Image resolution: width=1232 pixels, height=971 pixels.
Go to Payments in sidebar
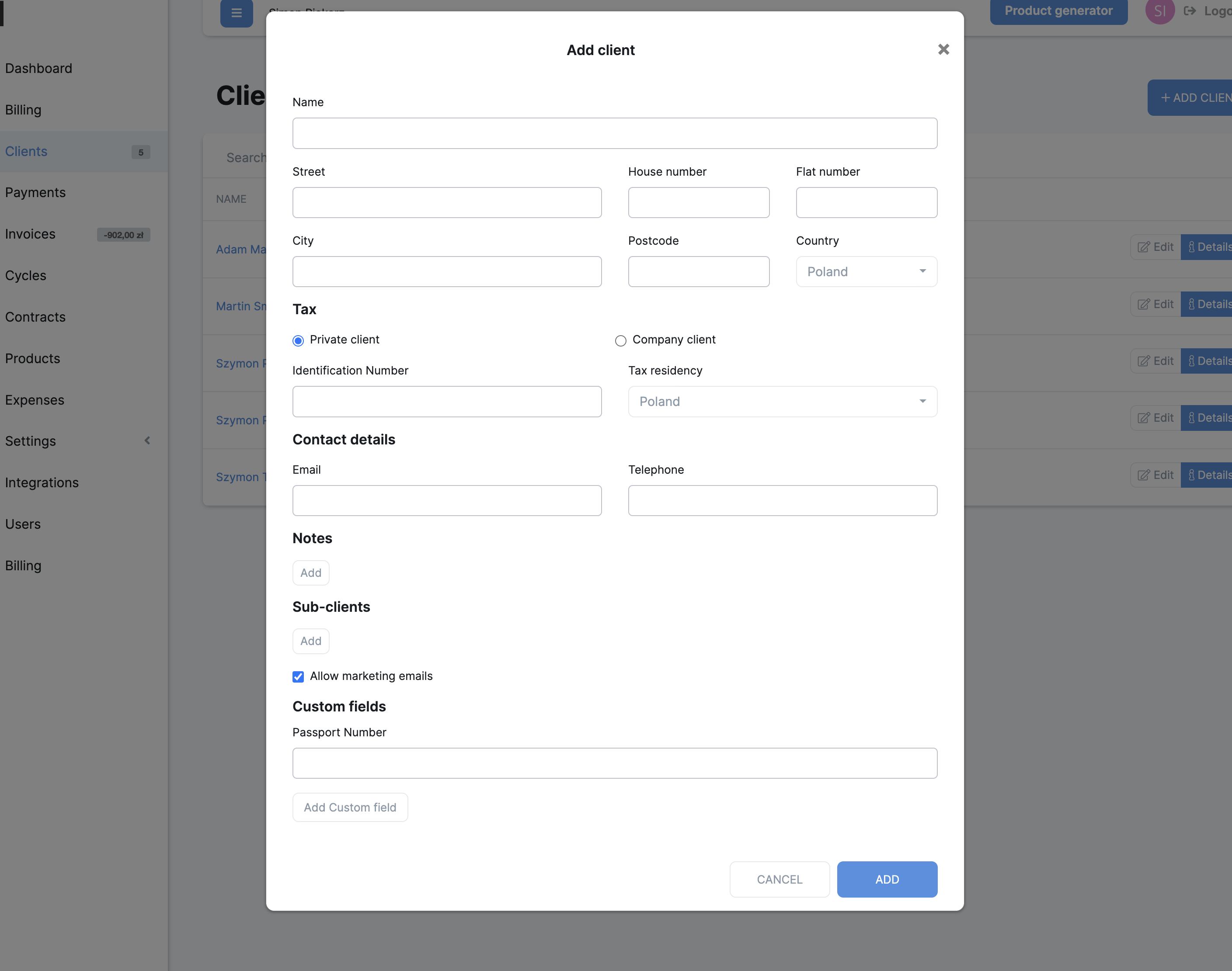point(35,193)
